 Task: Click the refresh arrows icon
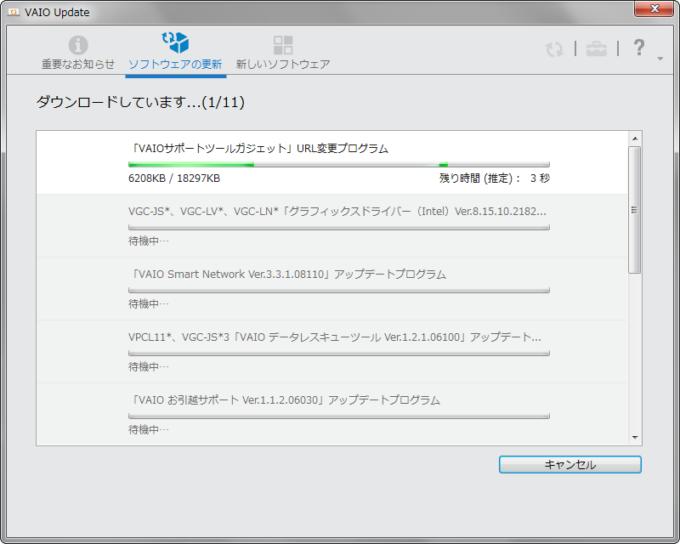tap(554, 48)
